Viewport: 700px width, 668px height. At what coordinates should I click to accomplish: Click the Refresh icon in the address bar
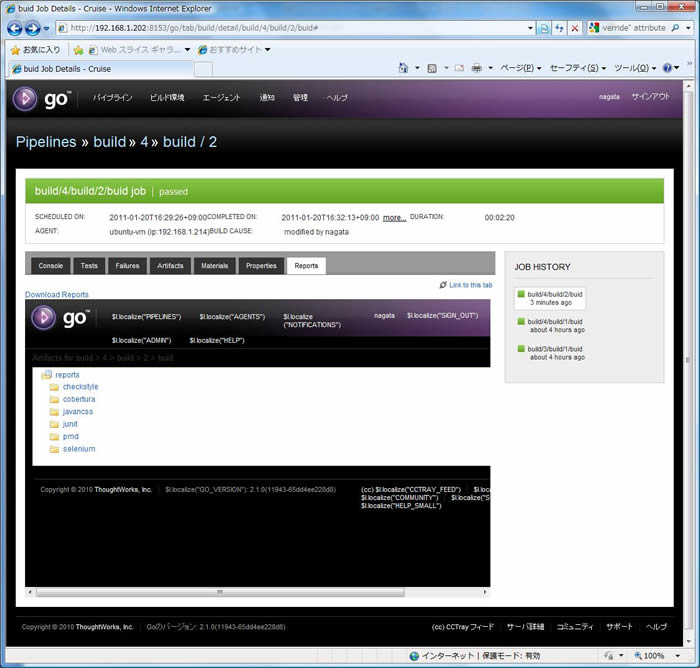click(559, 28)
